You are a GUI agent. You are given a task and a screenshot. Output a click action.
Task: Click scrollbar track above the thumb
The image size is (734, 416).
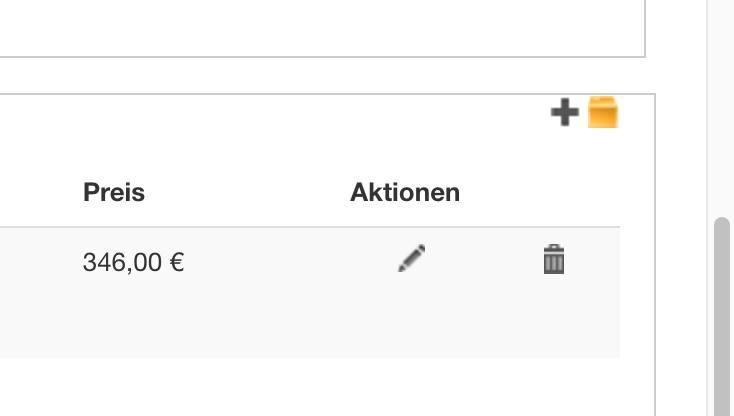point(722,100)
